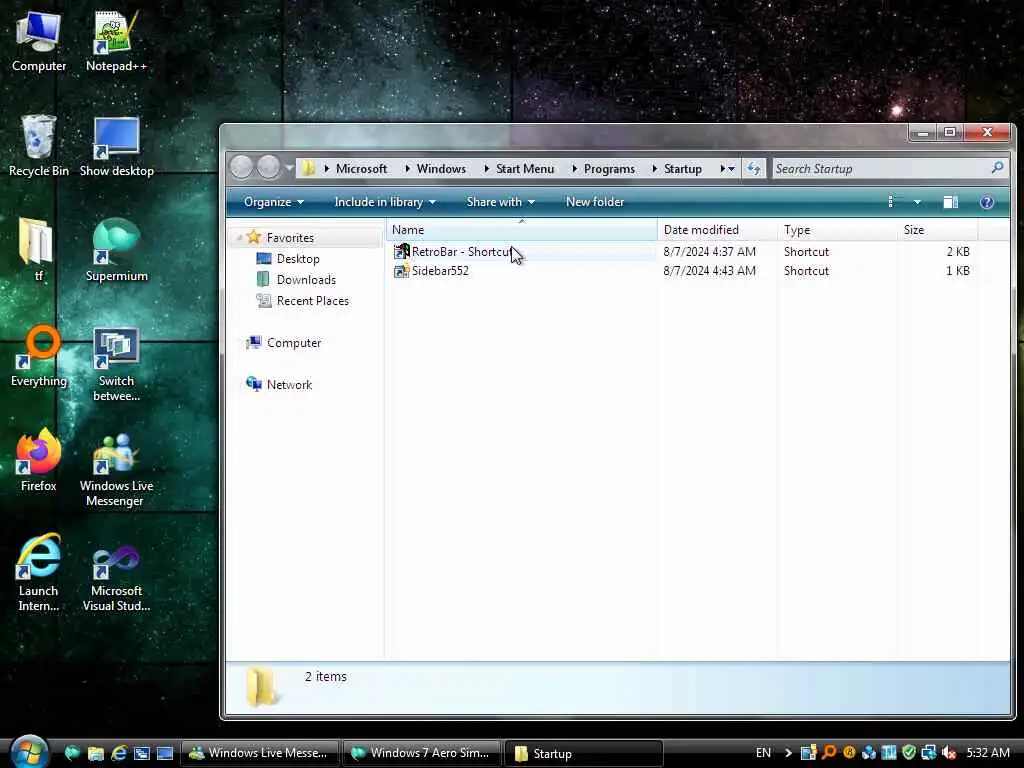Image resolution: width=1024 pixels, height=768 pixels.
Task: Expand the arrow after Start Menu breadcrumb
Action: 575,168
